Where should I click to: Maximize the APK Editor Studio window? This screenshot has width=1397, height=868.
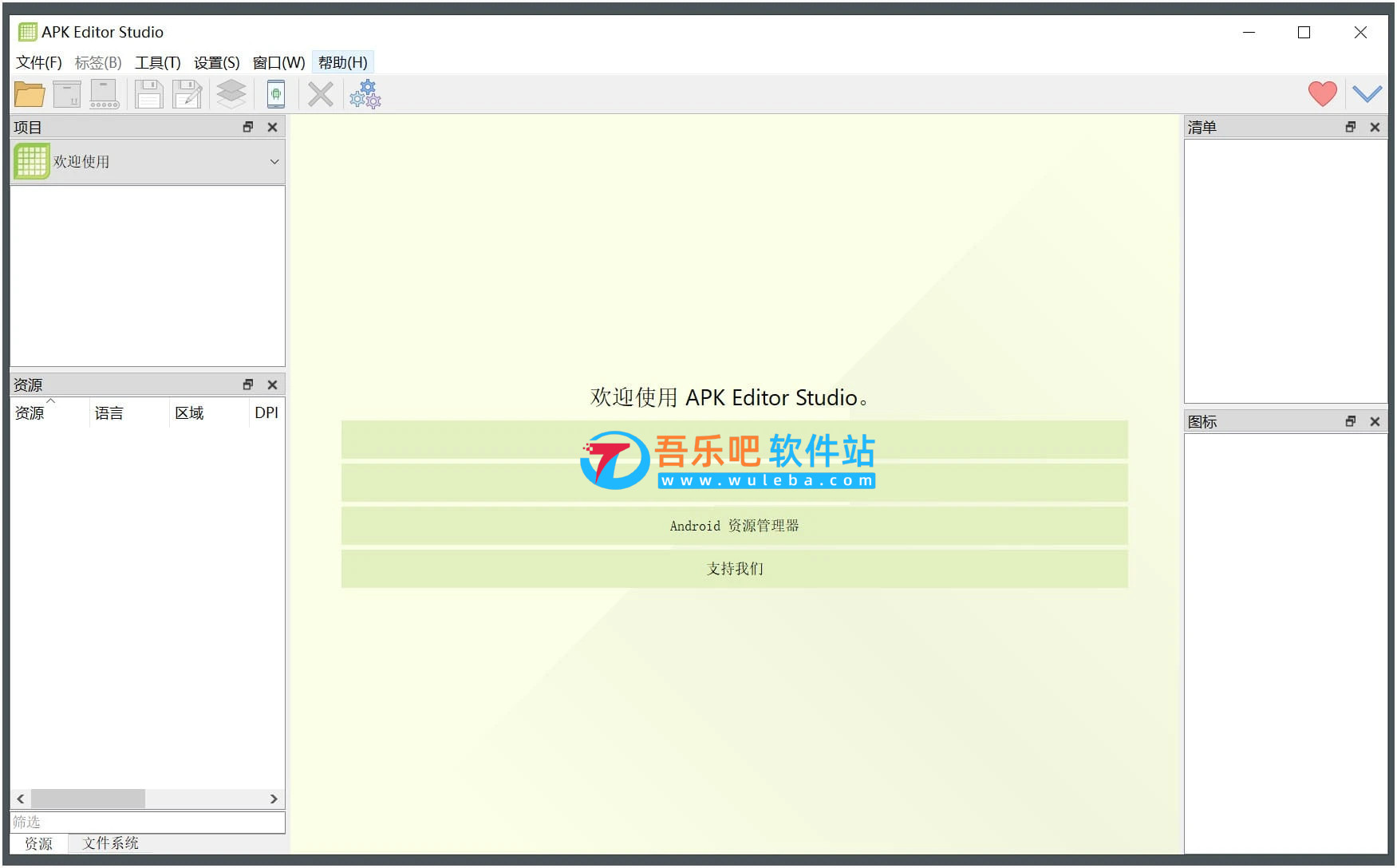point(1304,32)
